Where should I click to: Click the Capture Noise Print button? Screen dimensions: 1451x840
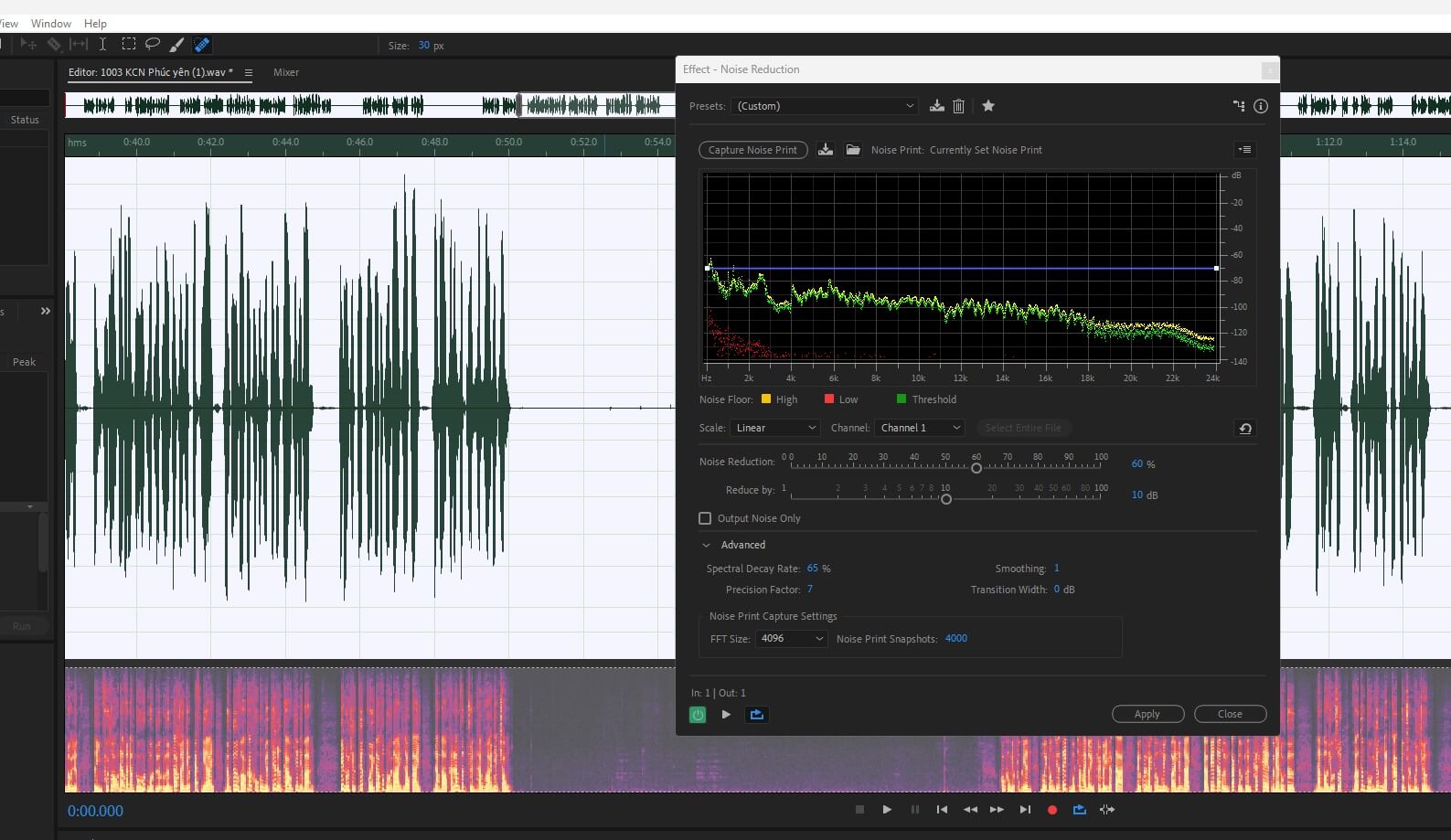(x=753, y=150)
